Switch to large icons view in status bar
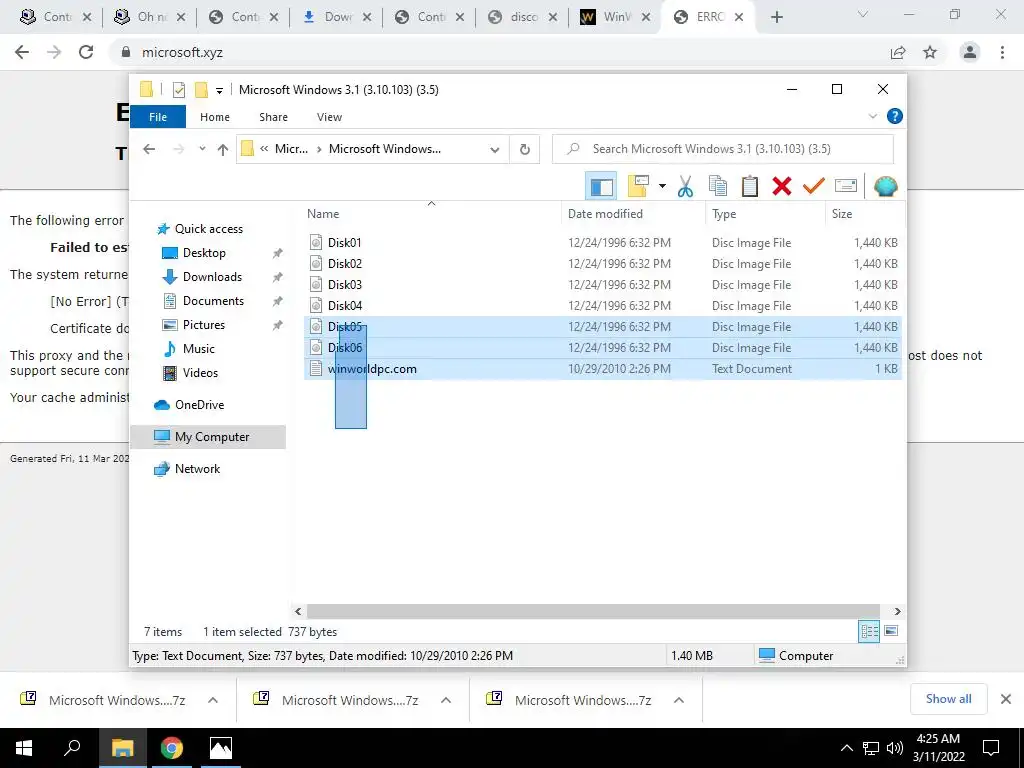1024x768 pixels. pos(891,631)
